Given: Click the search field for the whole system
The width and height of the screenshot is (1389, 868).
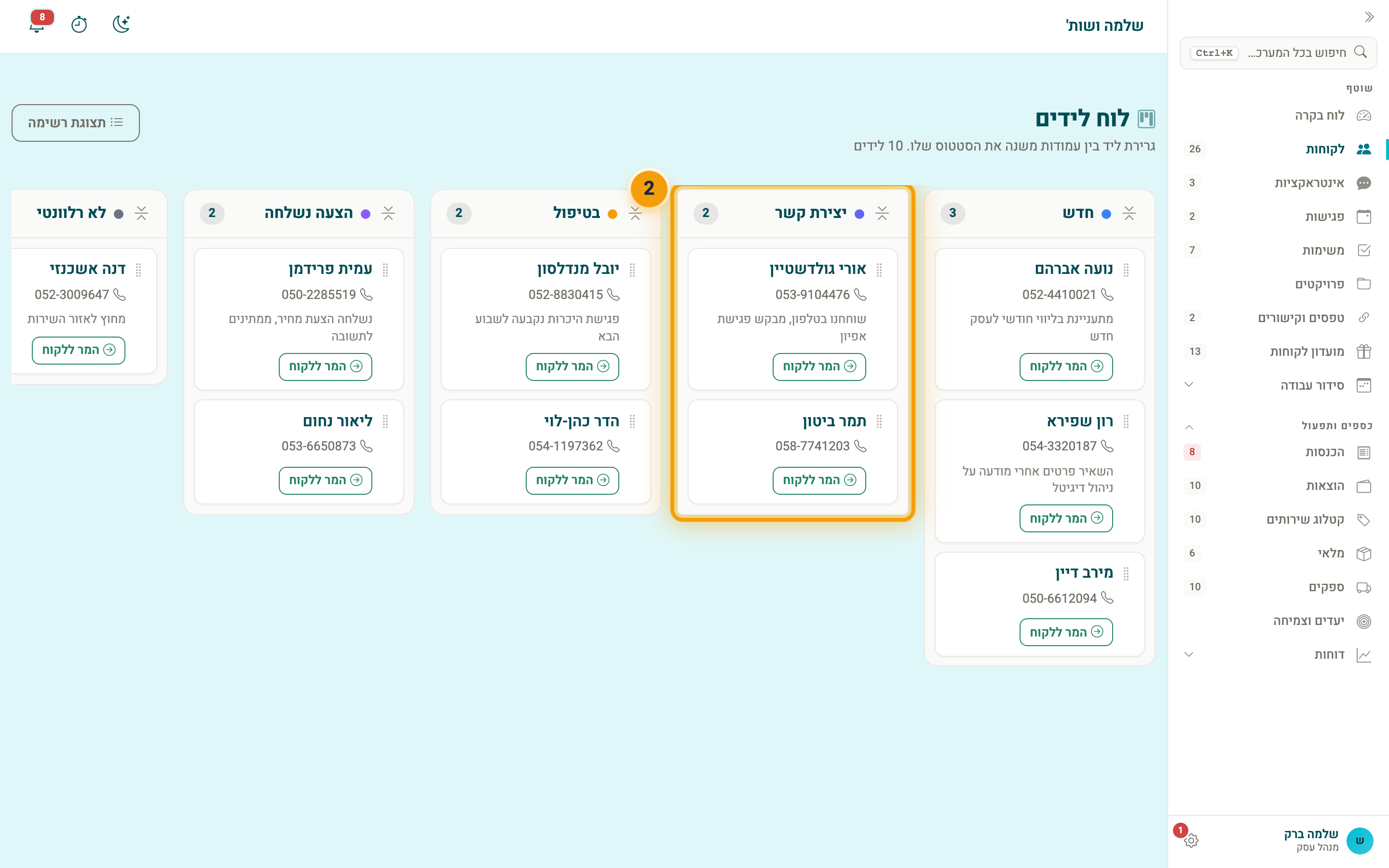Looking at the screenshot, I should coord(1278,53).
